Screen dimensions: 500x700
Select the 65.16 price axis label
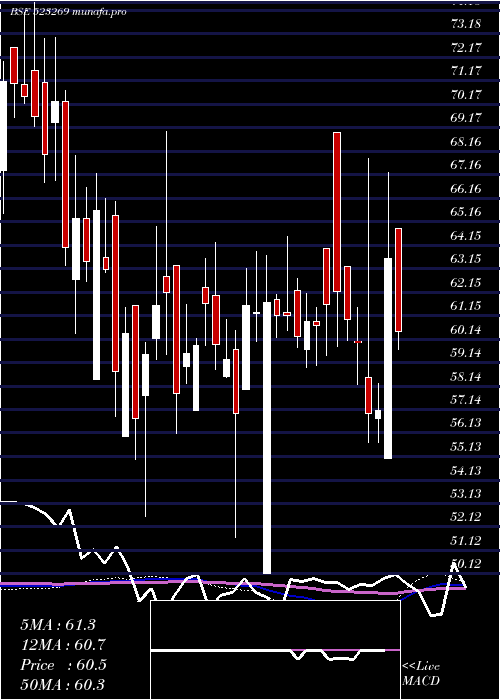(466, 212)
